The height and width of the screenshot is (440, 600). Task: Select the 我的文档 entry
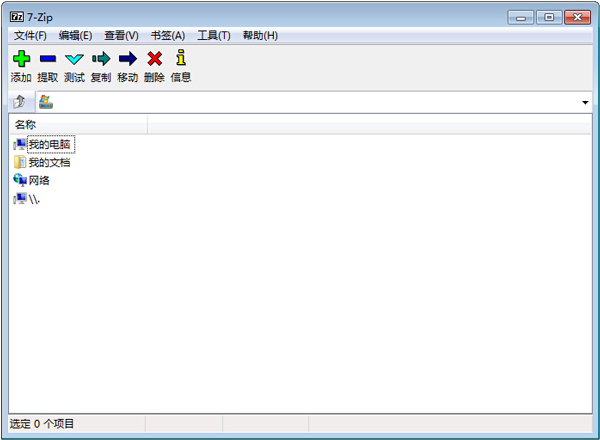[x=49, y=163]
